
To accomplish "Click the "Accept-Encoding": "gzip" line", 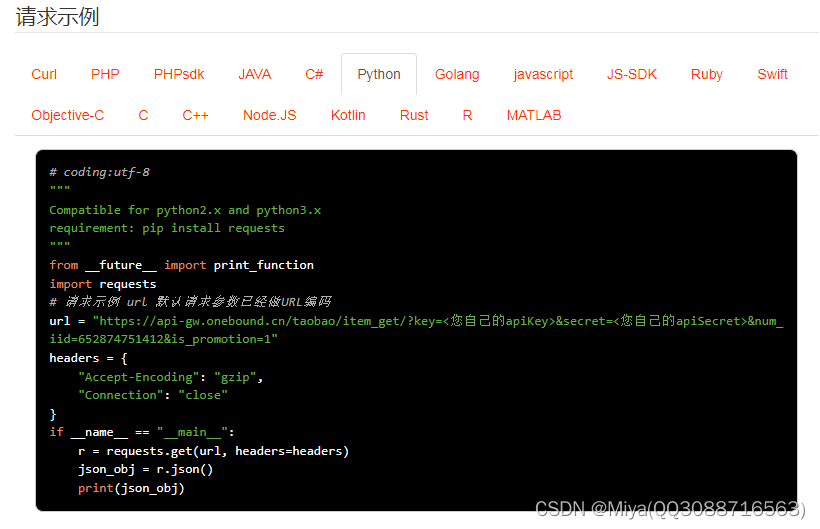I will pos(170,377).
